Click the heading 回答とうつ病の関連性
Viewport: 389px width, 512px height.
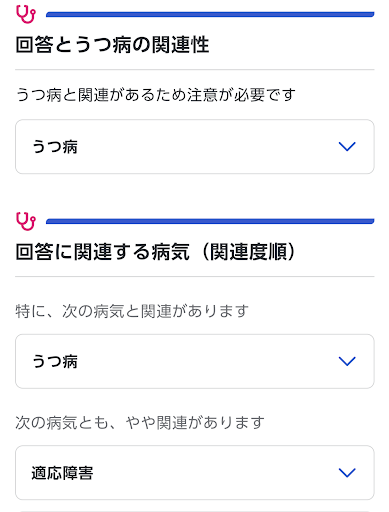coord(112,44)
